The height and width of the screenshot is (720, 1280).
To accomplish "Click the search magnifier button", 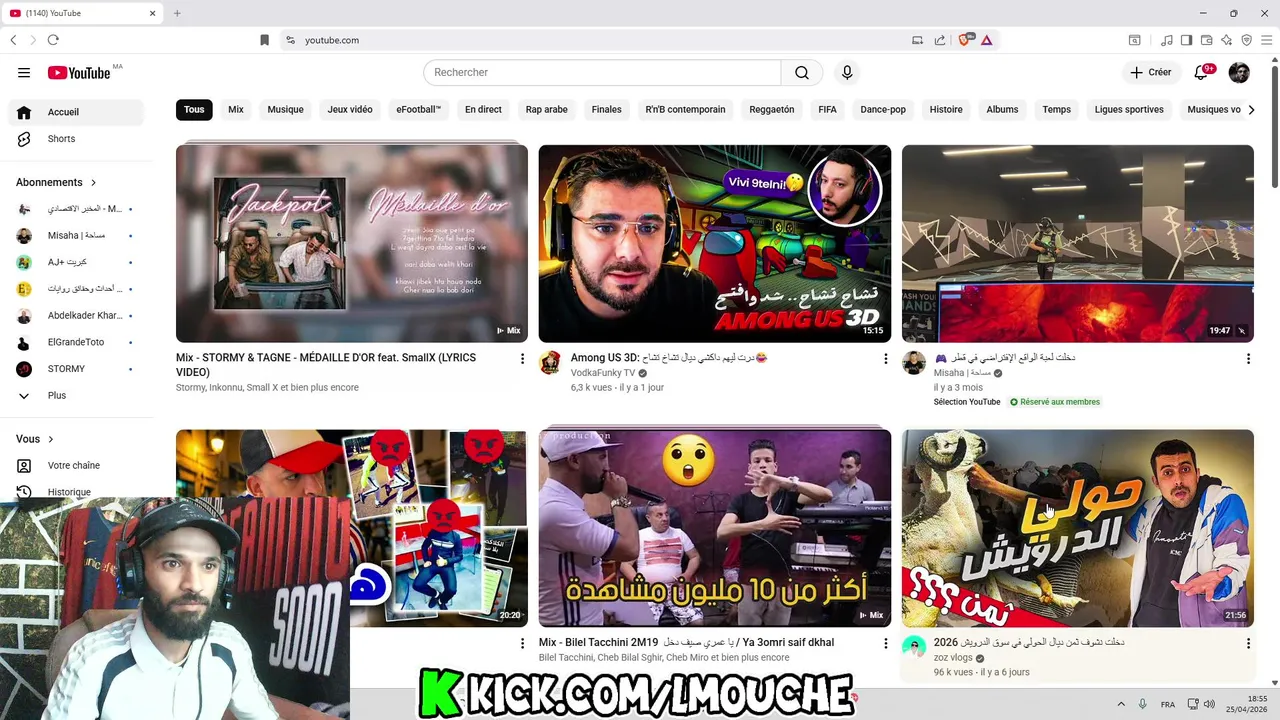I will [x=802, y=72].
